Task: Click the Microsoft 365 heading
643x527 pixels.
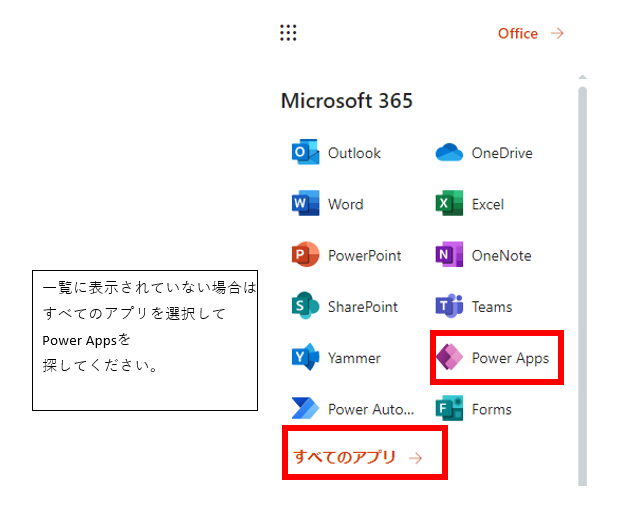Action: (x=347, y=100)
